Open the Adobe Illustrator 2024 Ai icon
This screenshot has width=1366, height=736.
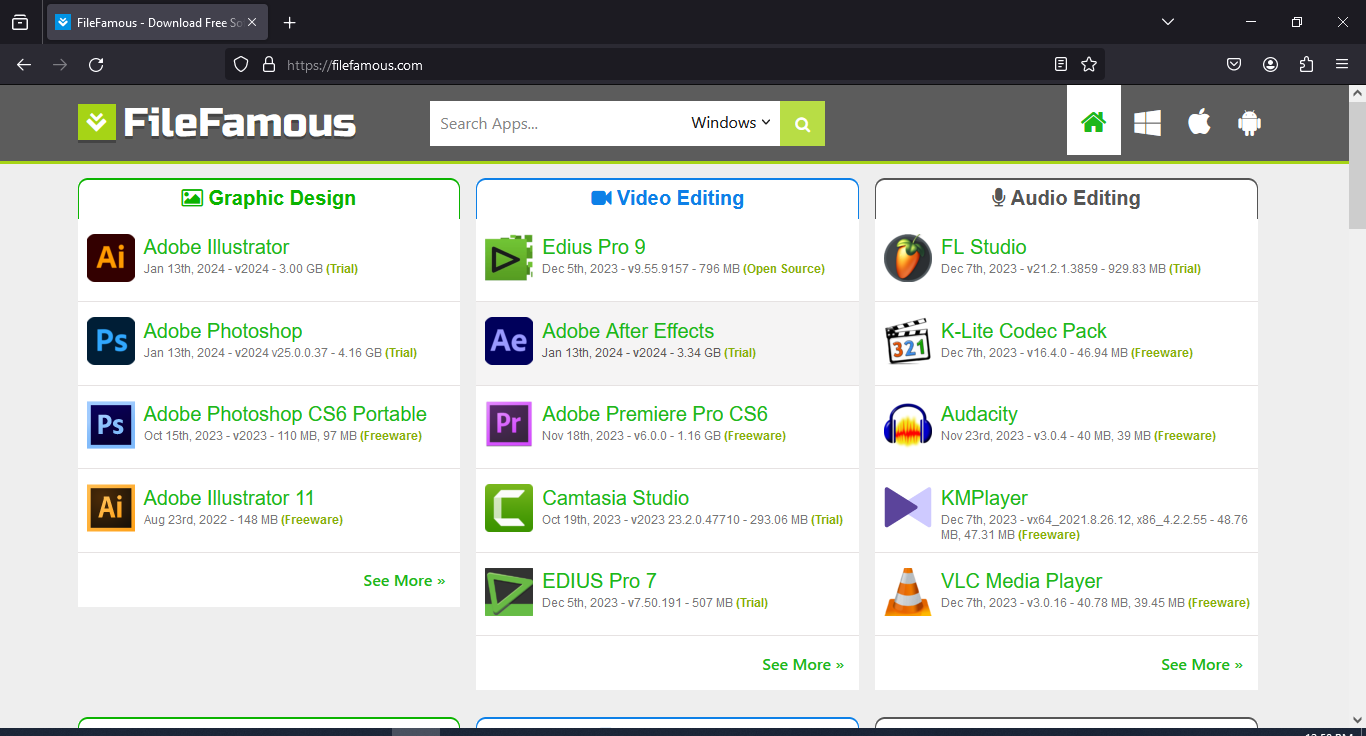click(x=111, y=258)
